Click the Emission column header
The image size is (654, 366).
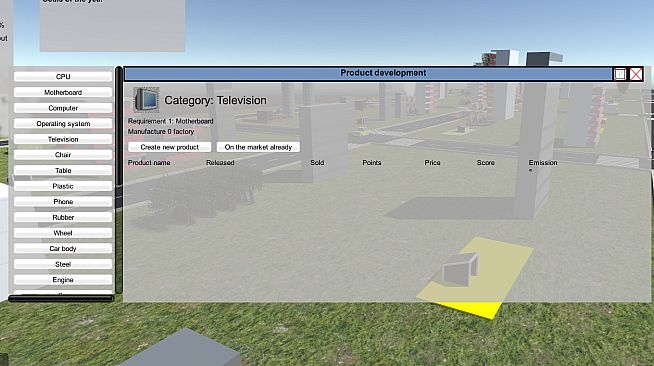(543, 163)
